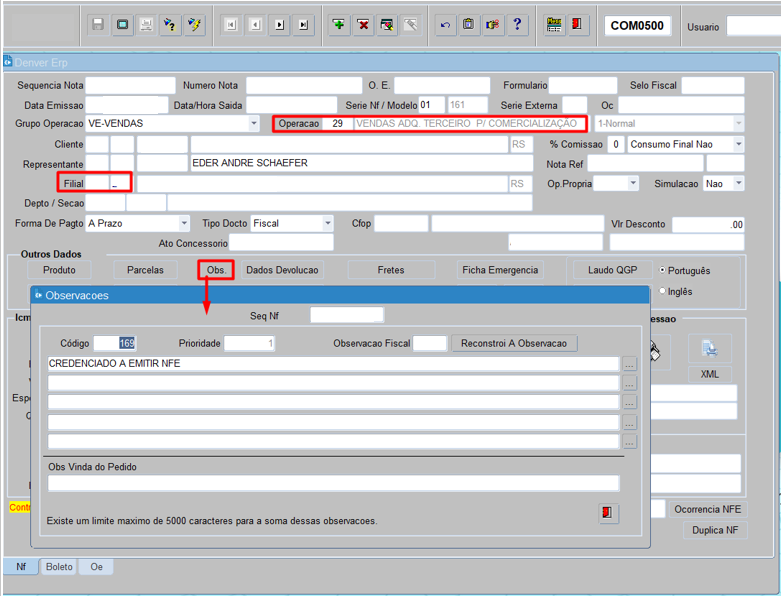781x596 pixels.
Task: Click the Usuario input field
Action: (x=752, y=26)
